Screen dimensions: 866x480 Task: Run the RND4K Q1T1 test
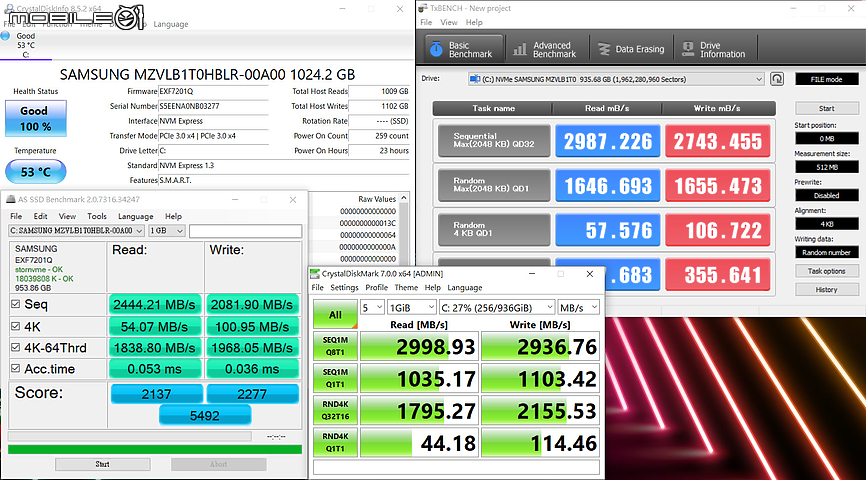click(335, 442)
